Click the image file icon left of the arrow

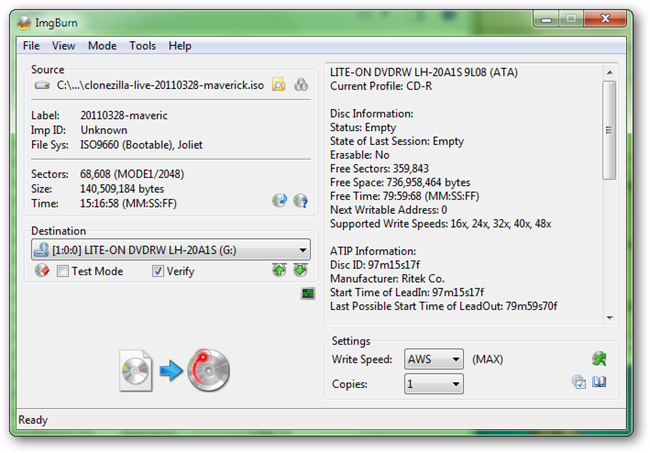point(136,371)
